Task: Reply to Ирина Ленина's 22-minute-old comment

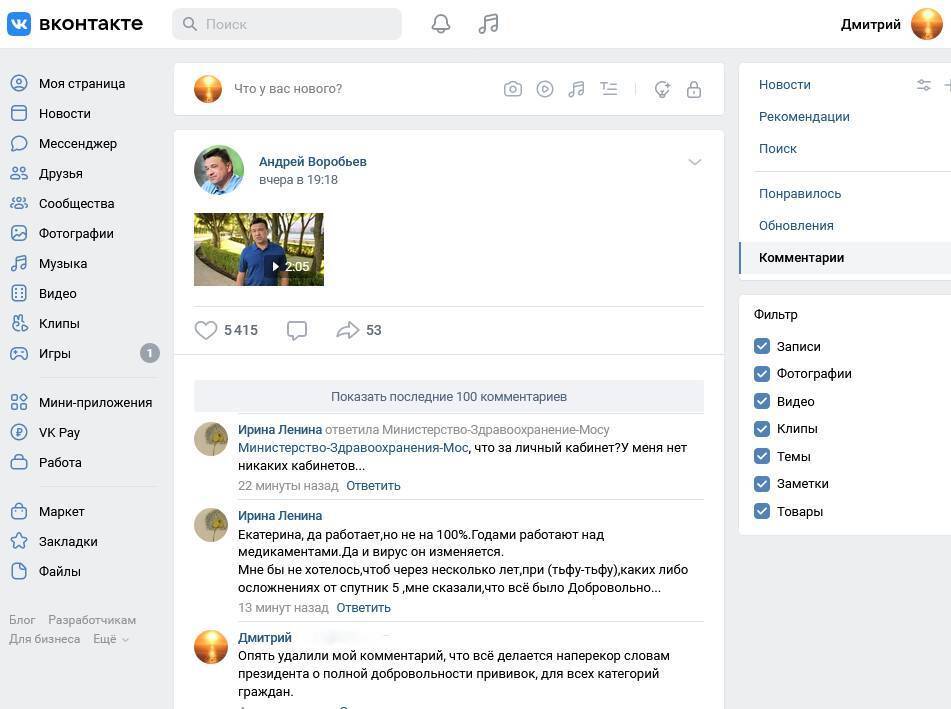Action: point(373,486)
